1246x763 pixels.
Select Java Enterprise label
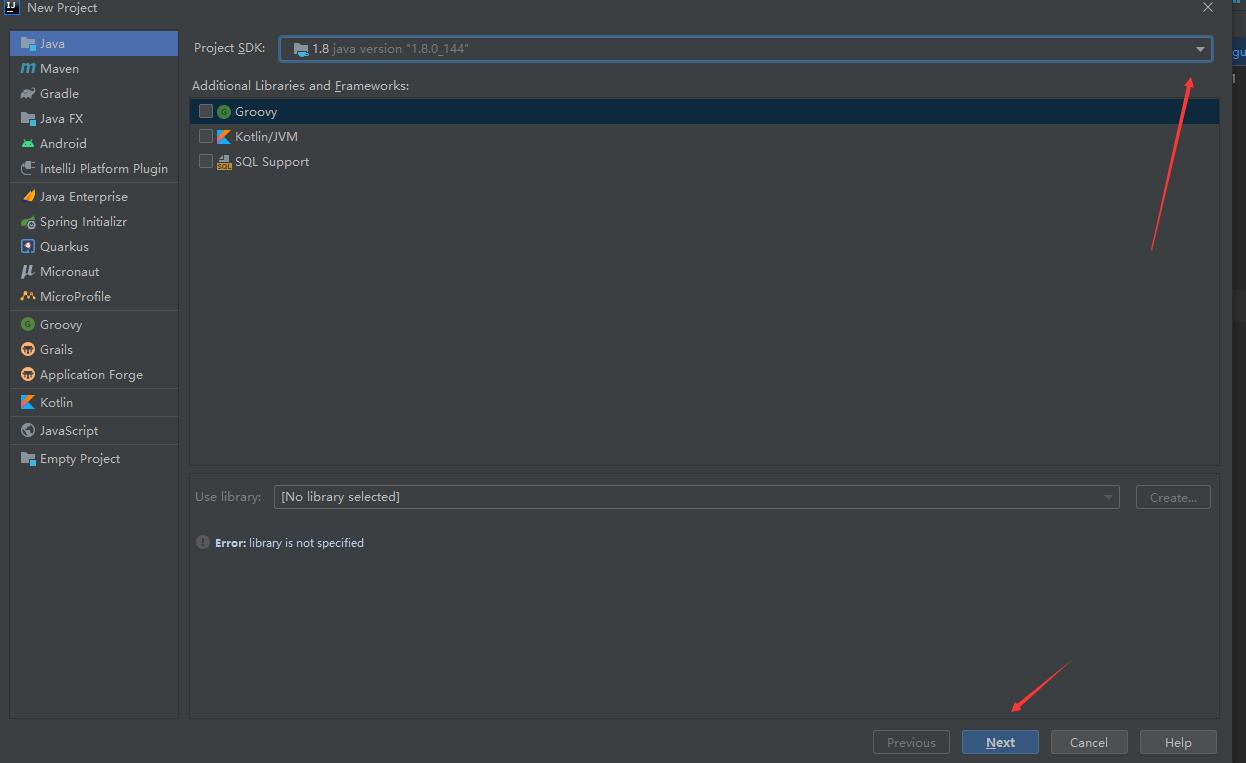[x=84, y=197]
